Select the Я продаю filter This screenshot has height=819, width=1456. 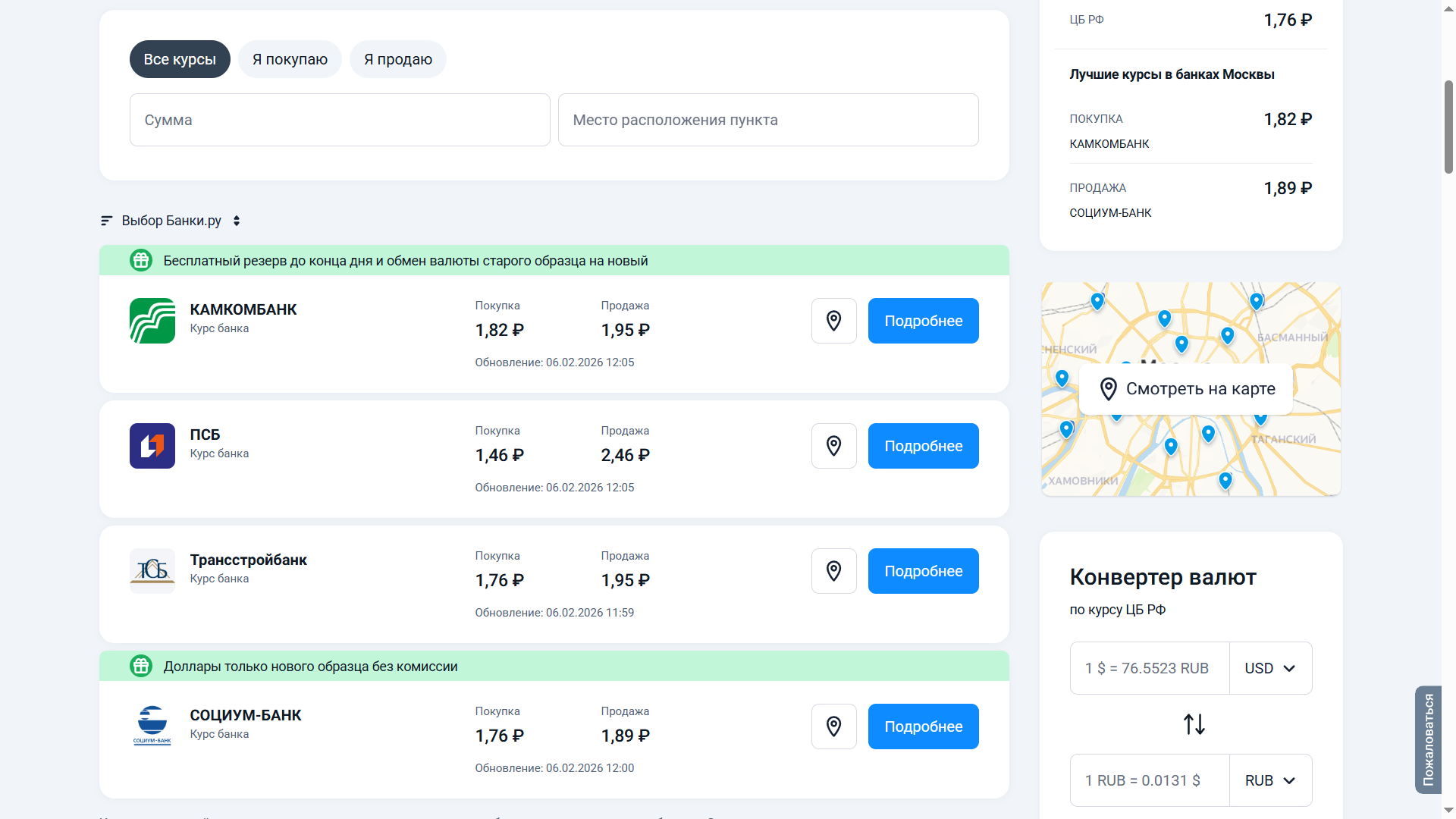click(x=397, y=59)
